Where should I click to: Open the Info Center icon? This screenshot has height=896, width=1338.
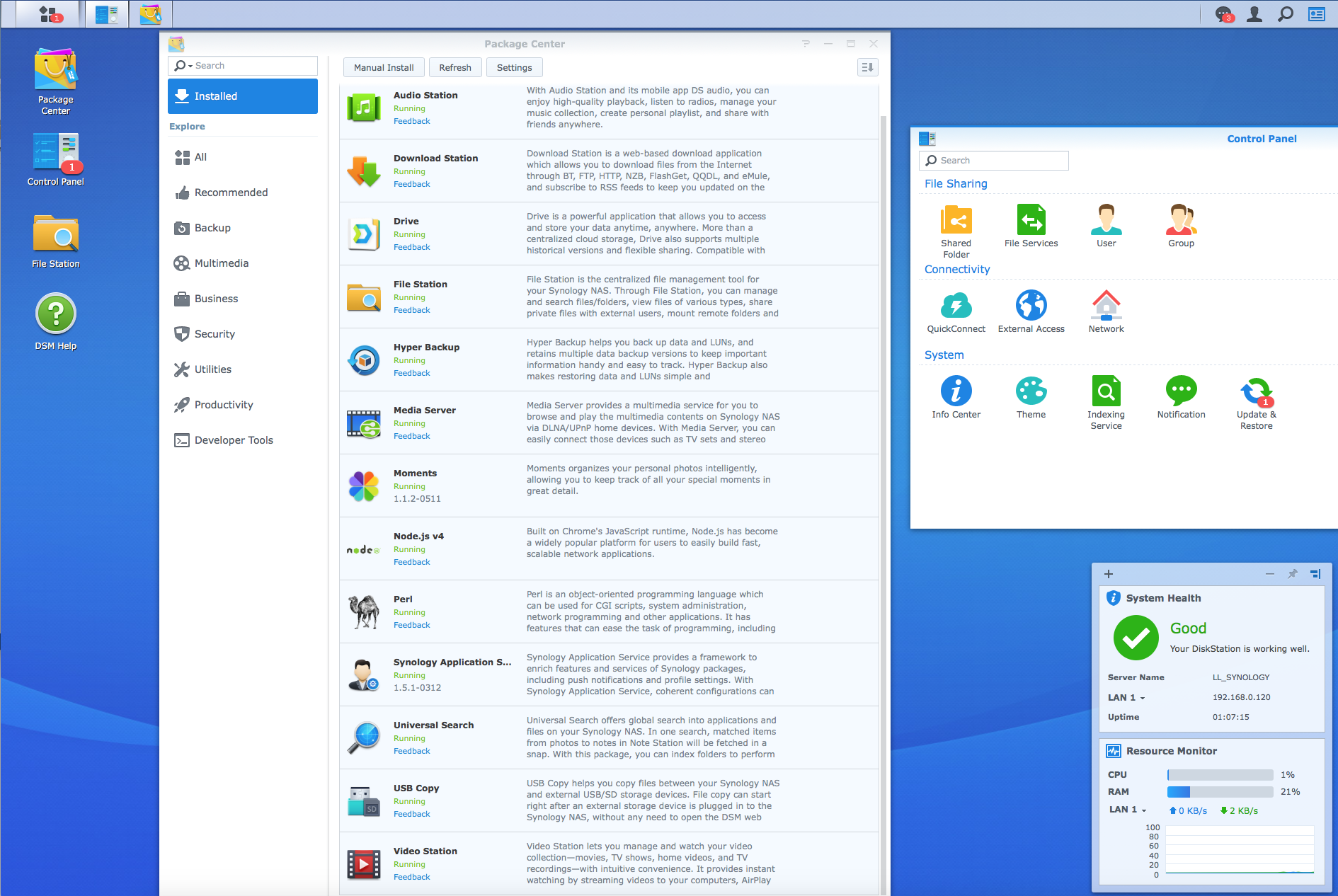[x=956, y=391]
